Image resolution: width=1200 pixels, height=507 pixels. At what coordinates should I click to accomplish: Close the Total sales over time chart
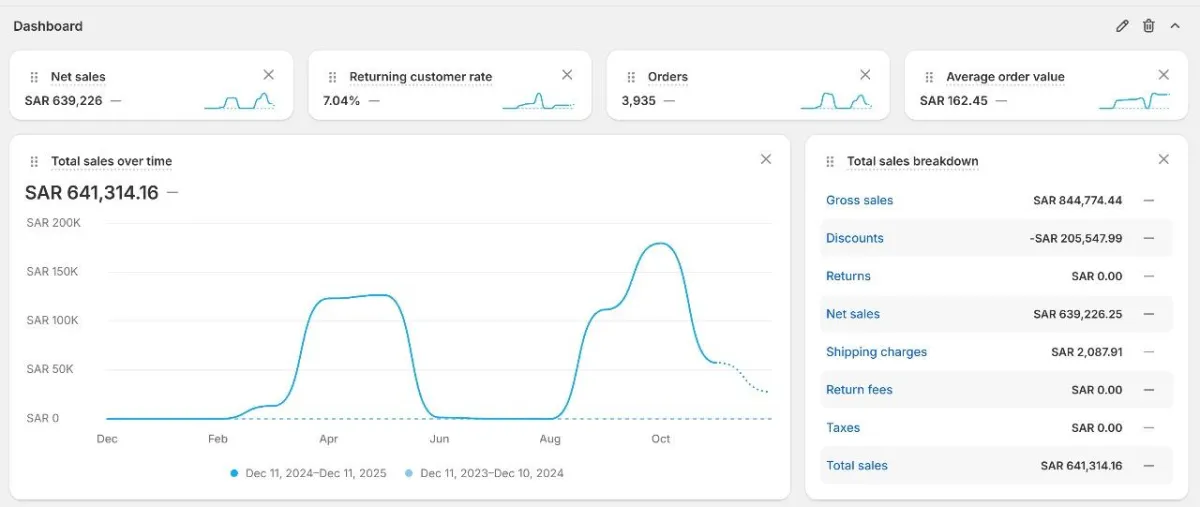click(x=766, y=159)
